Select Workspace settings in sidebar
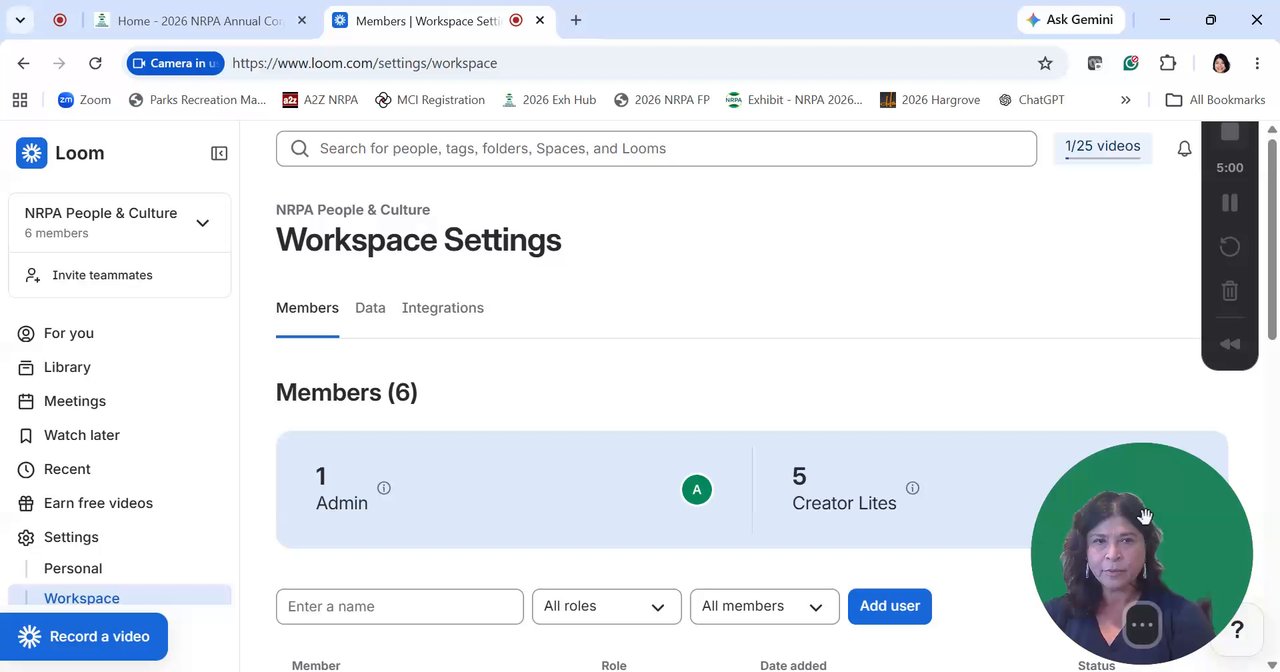The image size is (1280, 672). (120, 598)
